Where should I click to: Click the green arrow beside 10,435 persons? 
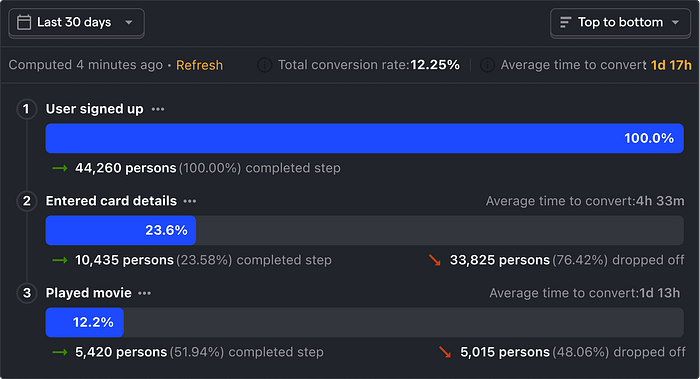[x=60, y=260]
